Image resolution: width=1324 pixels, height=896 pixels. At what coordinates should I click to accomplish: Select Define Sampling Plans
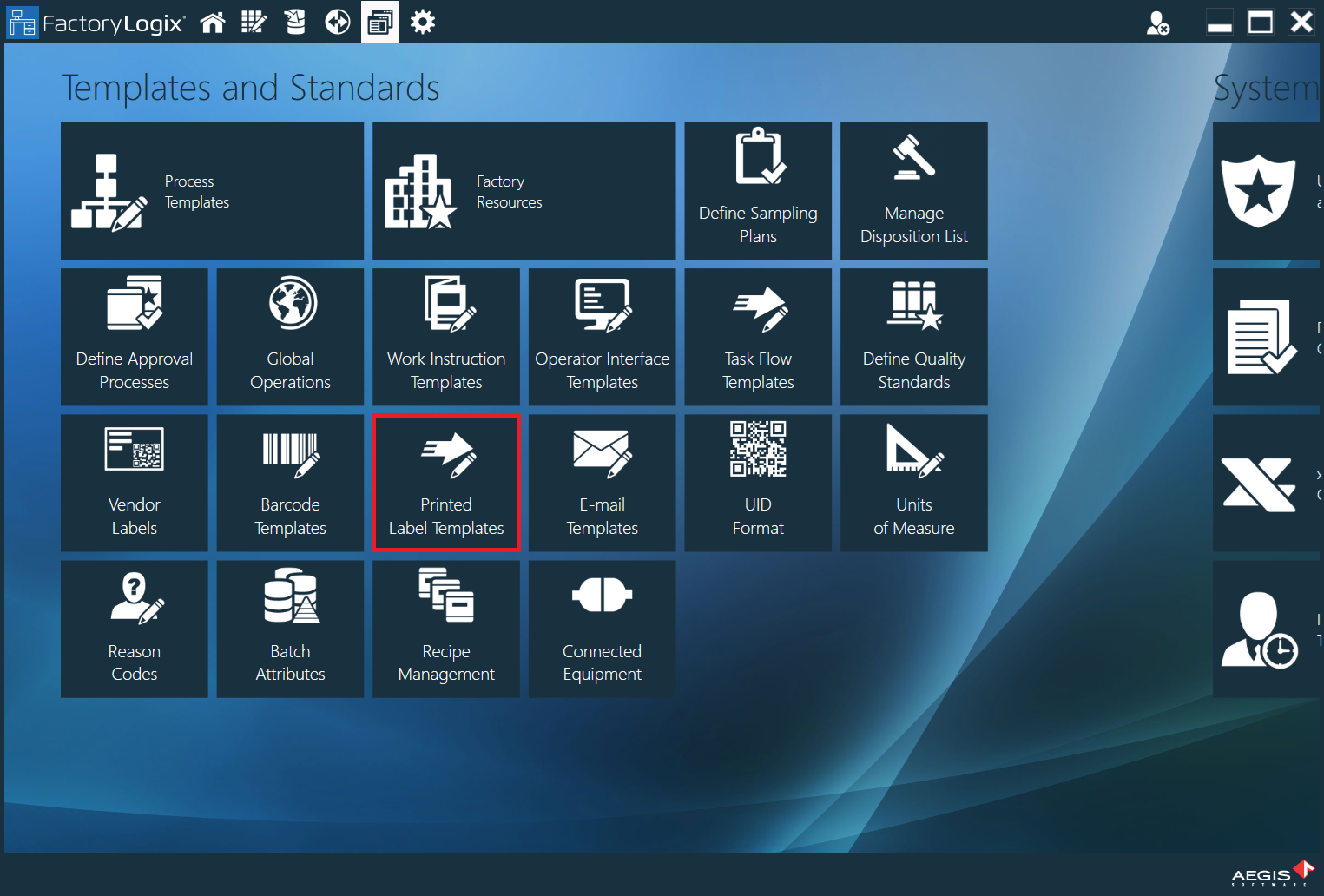[x=757, y=190]
